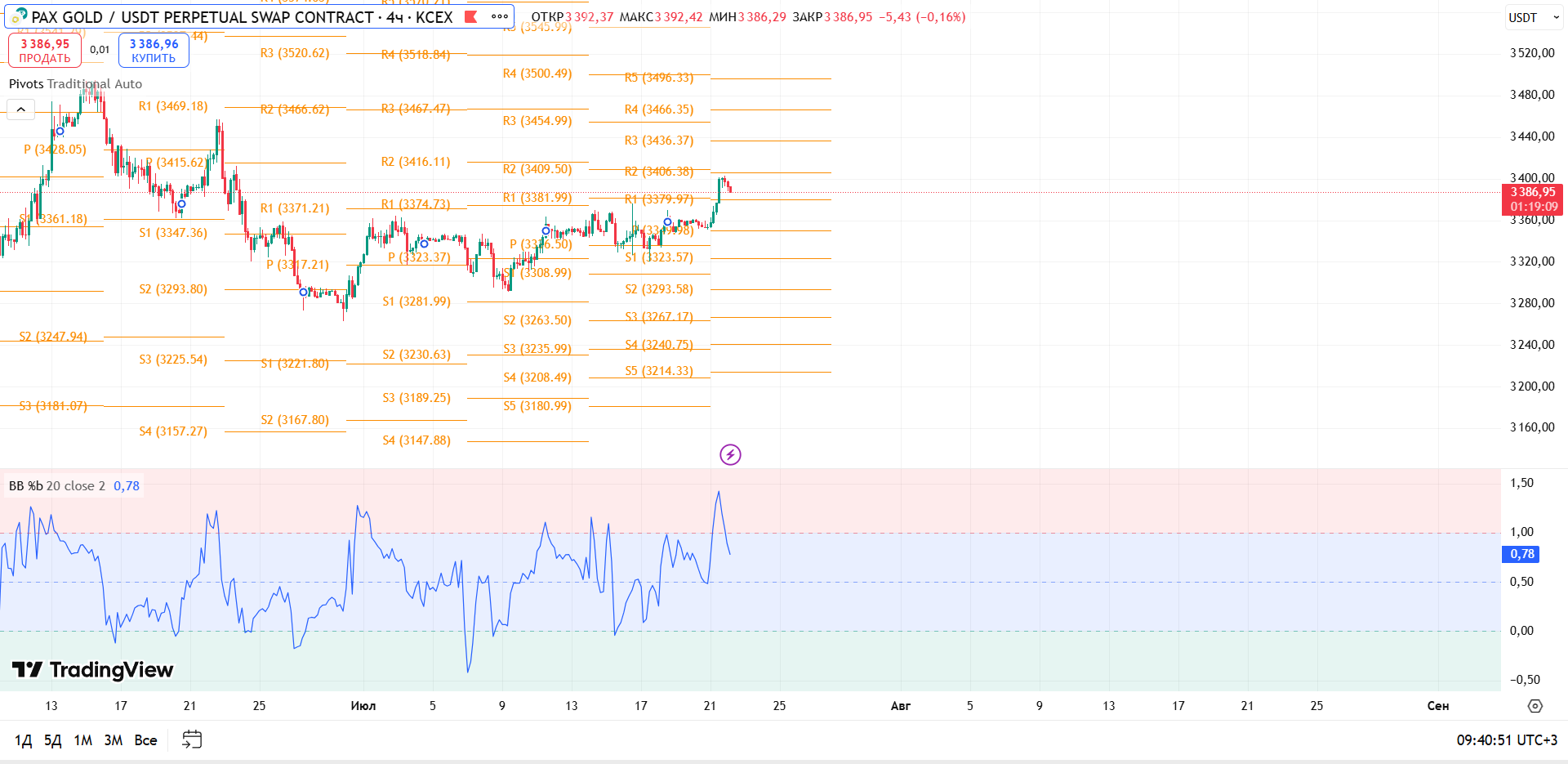Click the current price label 3386,95 on axis
This screenshot has height=764, width=1568.
(1533, 199)
